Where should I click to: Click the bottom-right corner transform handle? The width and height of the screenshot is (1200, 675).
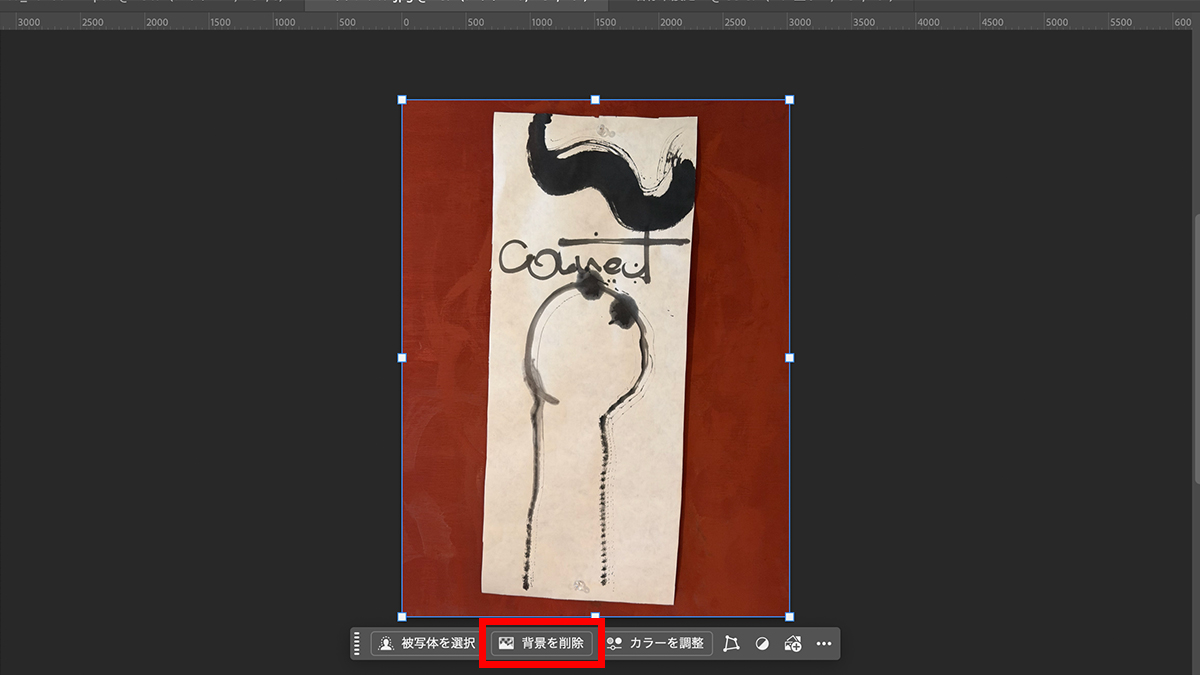coord(789,614)
